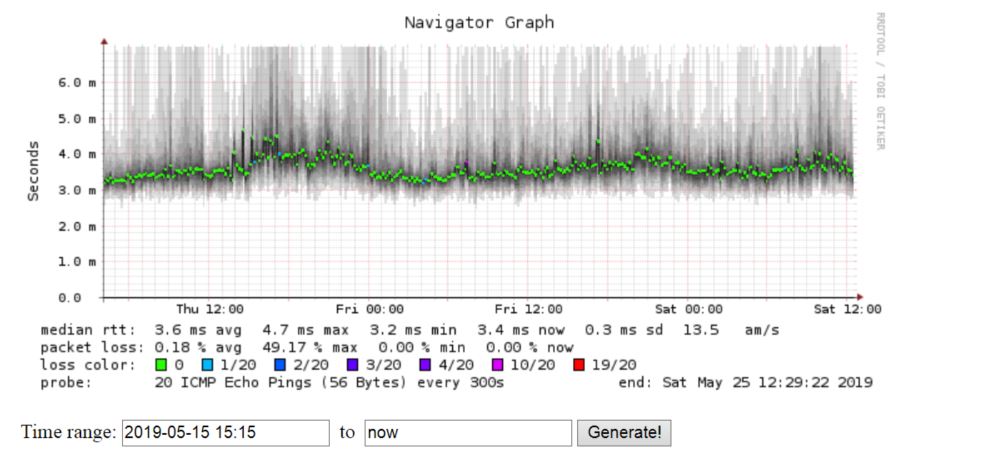This screenshot has width=991, height=473.
Task: Click the 'Sat 12:00' axis label
Action: 848,309
